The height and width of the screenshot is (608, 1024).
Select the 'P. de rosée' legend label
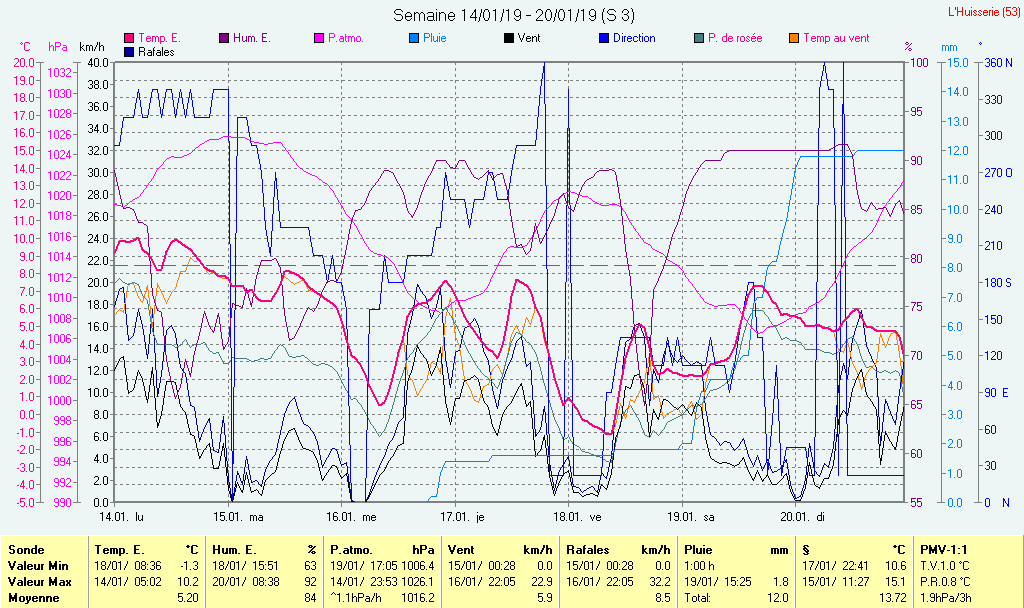(x=735, y=39)
